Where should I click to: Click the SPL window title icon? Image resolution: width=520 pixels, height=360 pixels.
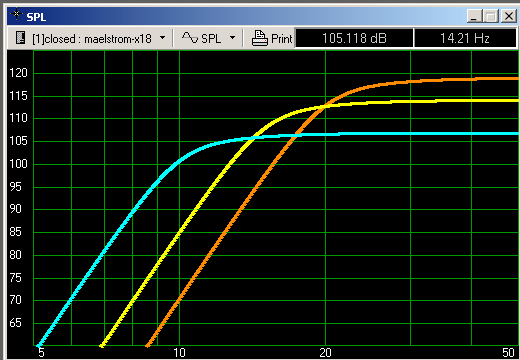(16, 15)
